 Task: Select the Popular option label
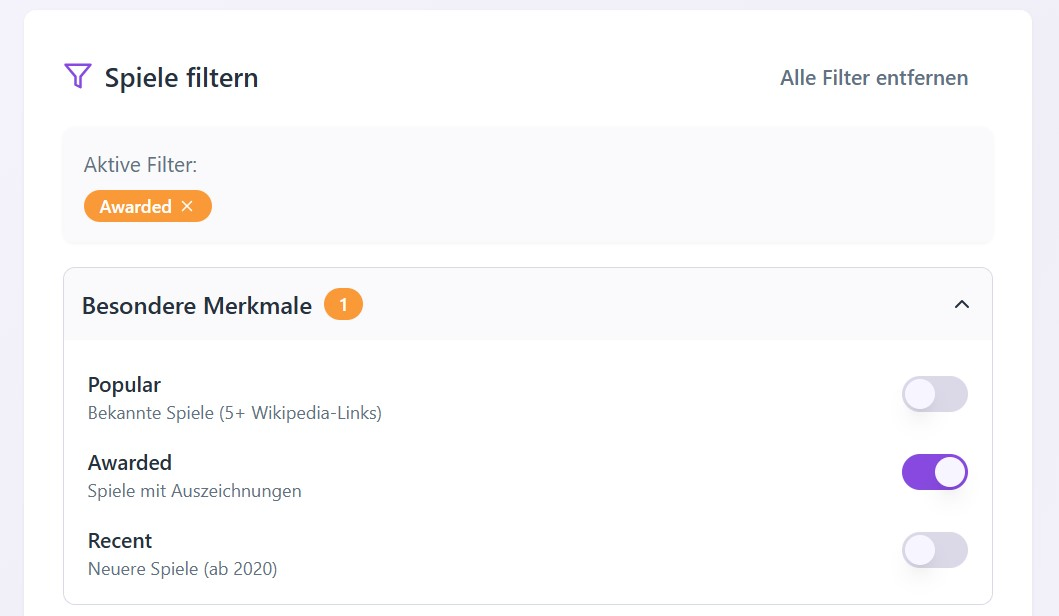[124, 385]
